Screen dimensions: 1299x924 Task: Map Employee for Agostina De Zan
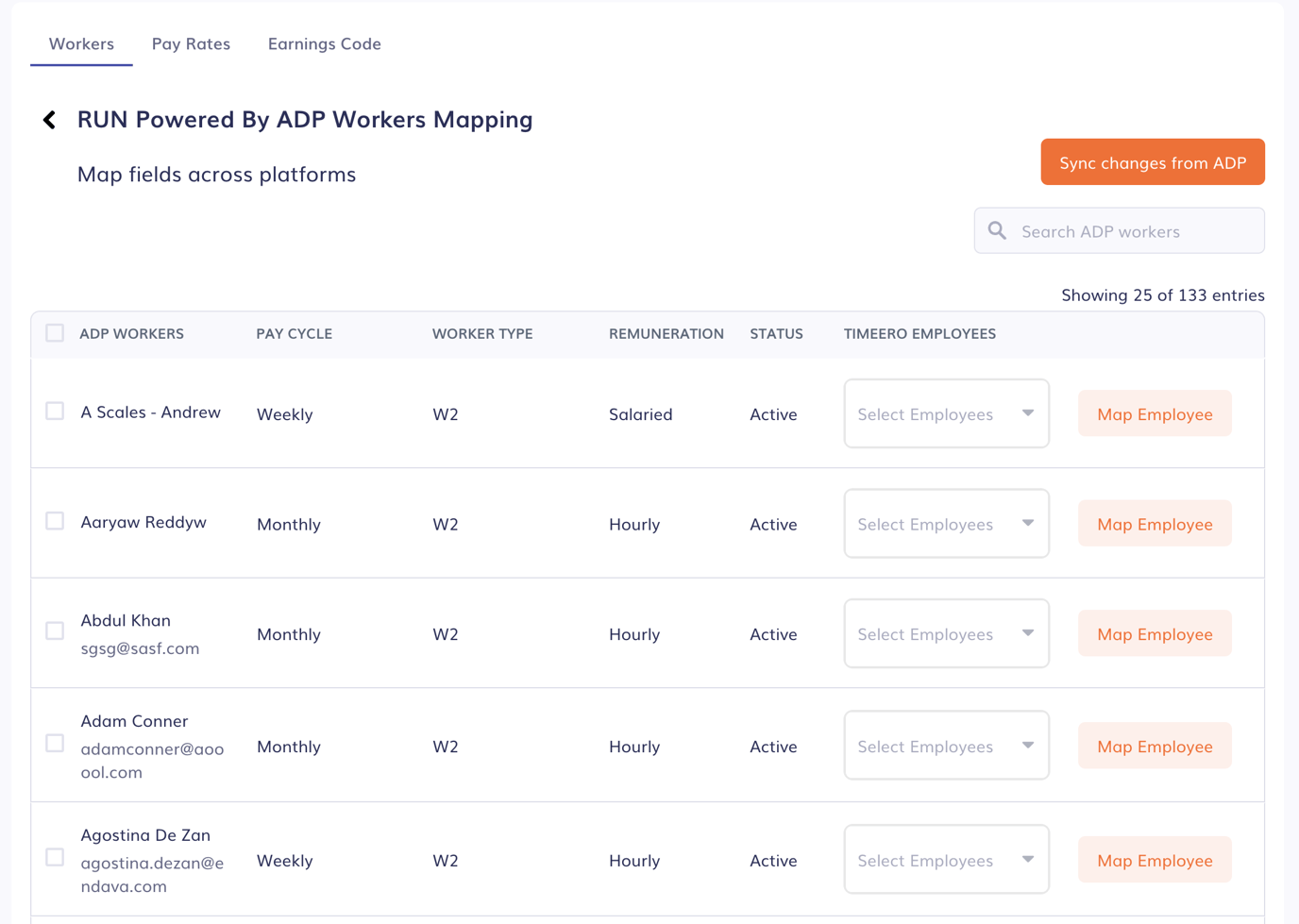click(1154, 861)
